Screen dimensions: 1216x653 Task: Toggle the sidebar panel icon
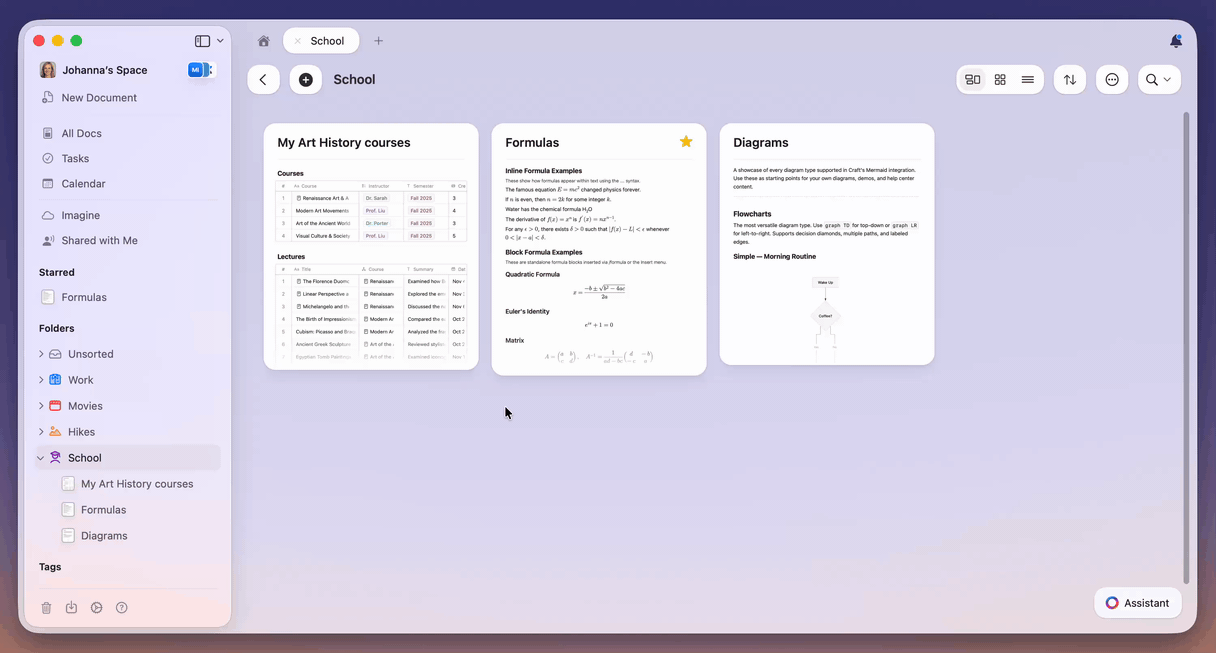tap(202, 41)
